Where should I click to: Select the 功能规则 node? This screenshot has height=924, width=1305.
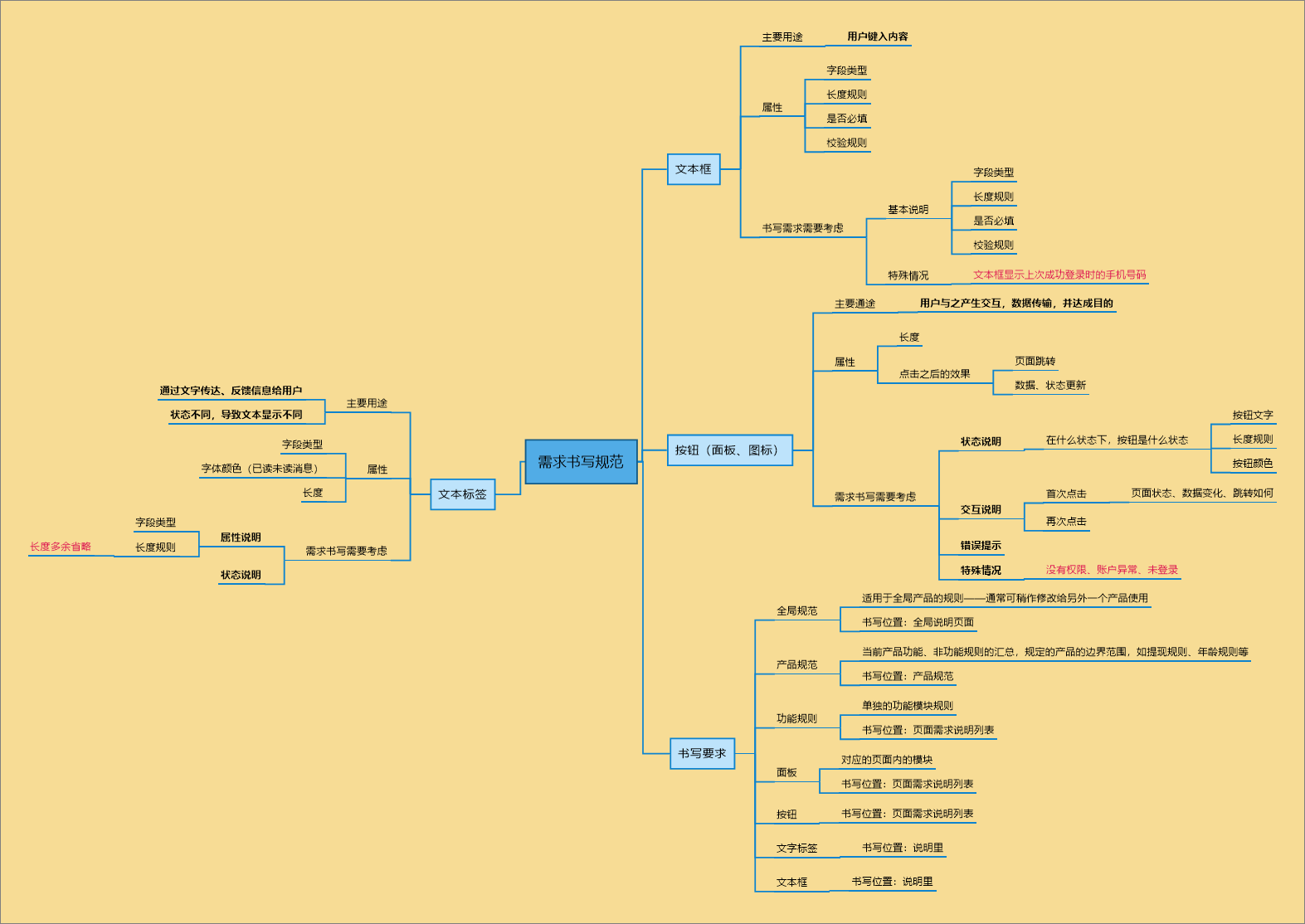[x=796, y=719]
